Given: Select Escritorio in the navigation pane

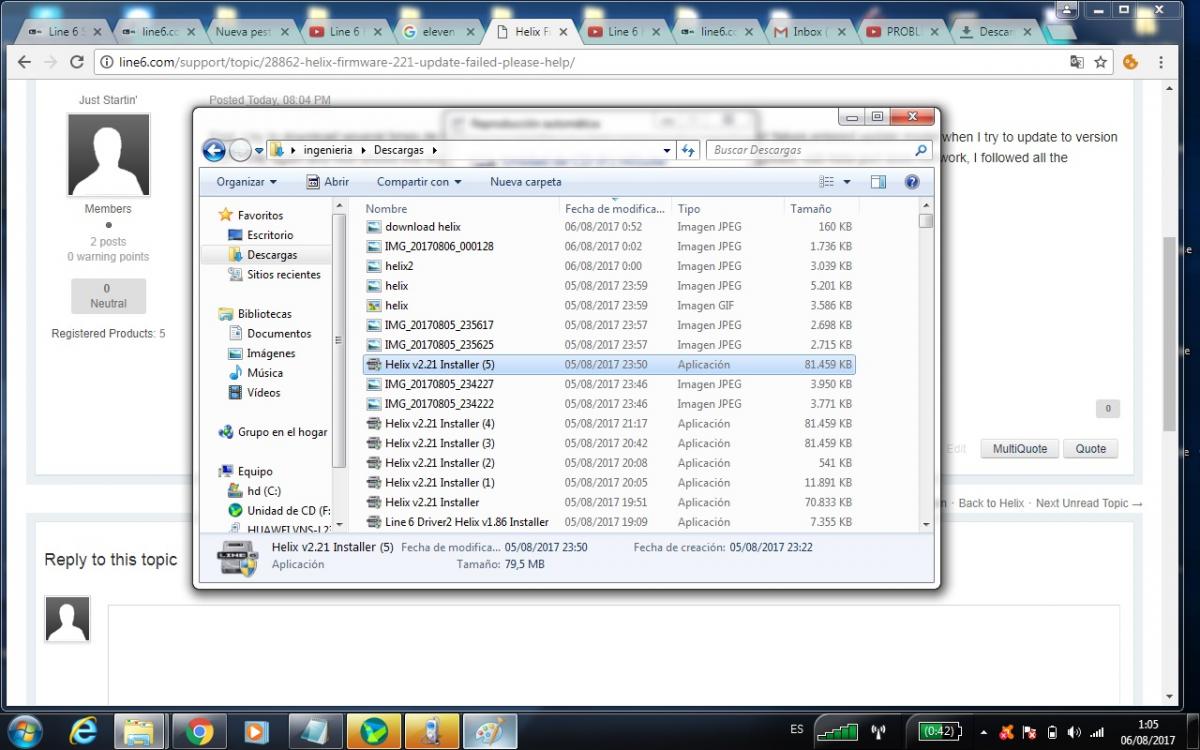Looking at the screenshot, I should coord(270,235).
